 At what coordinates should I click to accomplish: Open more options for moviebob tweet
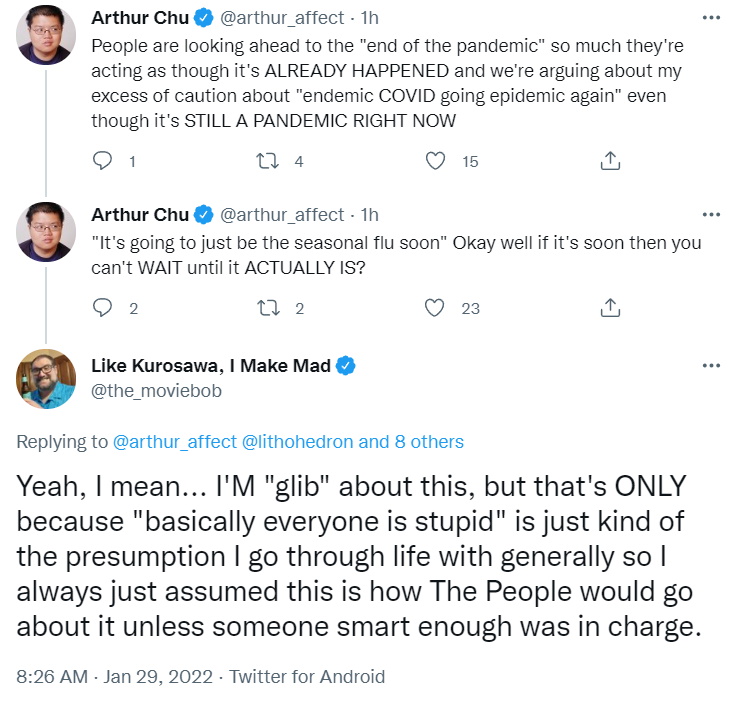tap(711, 366)
